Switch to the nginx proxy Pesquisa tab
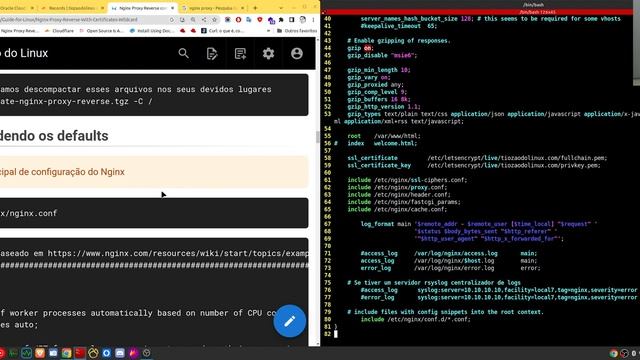This screenshot has width=640, height=360. pos(212,8)
